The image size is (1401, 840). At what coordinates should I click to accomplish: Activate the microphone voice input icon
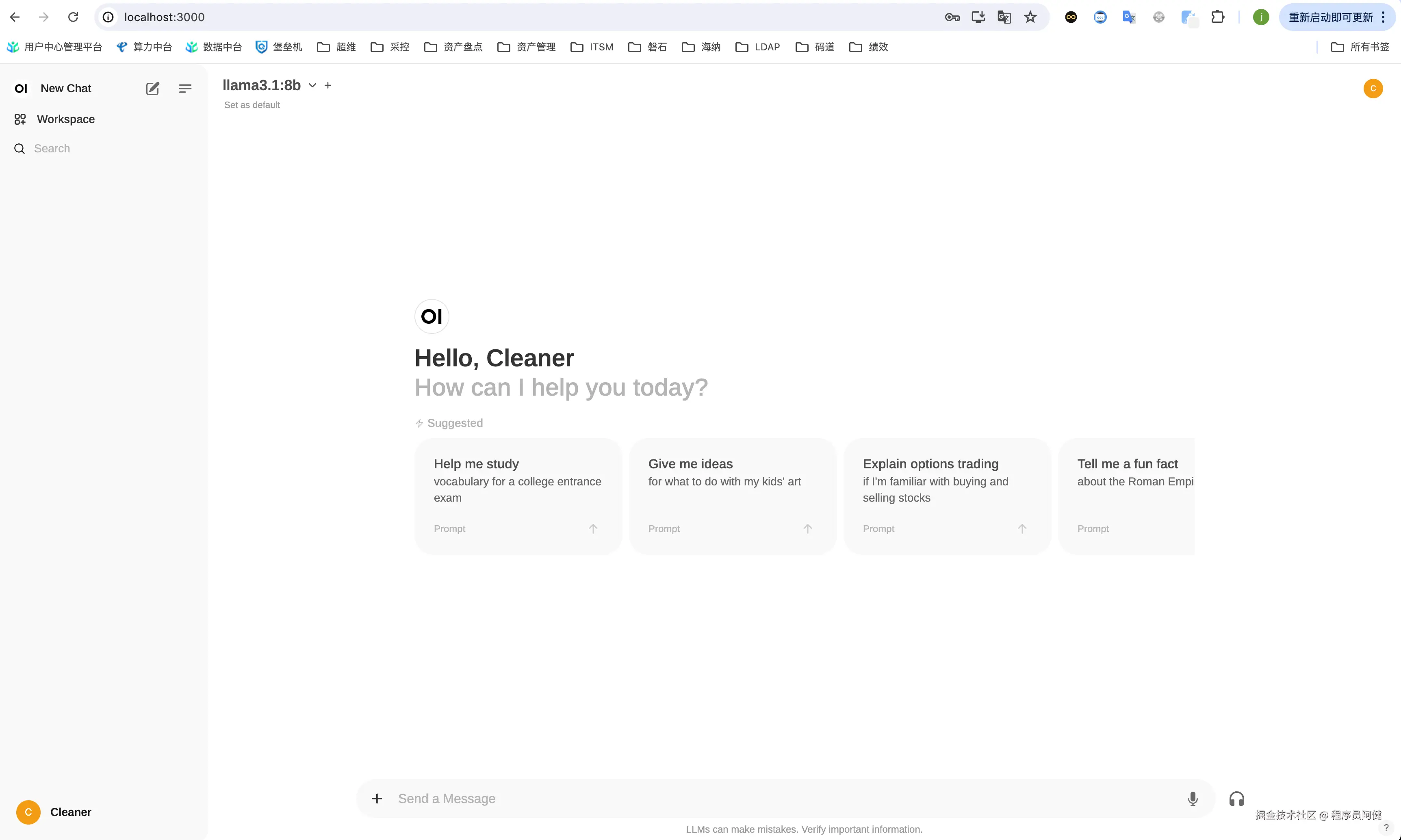pyautogui.click(x=1192, y=798)
